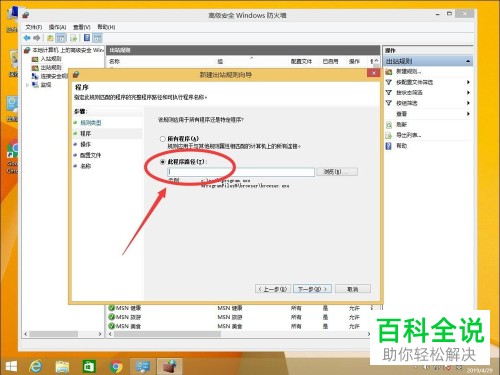This screenshot has height=375, width=500.
Task: Click the Up one level folder icon
Action: (50, 38)
